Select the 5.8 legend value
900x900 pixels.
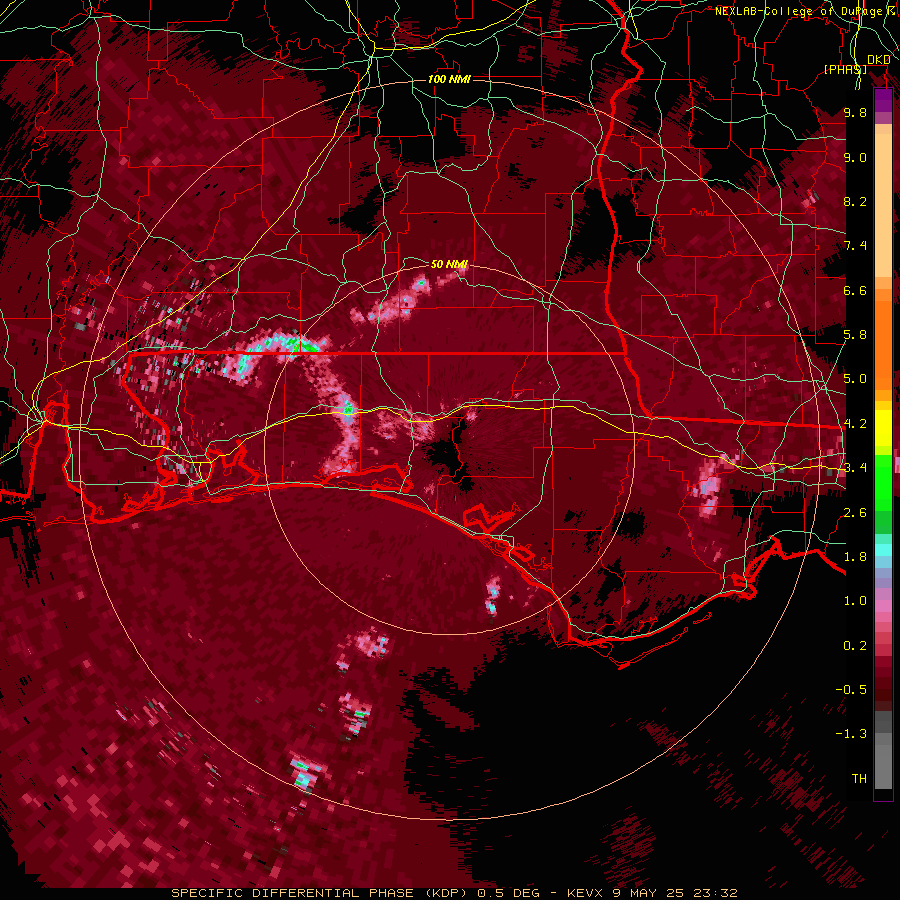(x=855, y=335)
